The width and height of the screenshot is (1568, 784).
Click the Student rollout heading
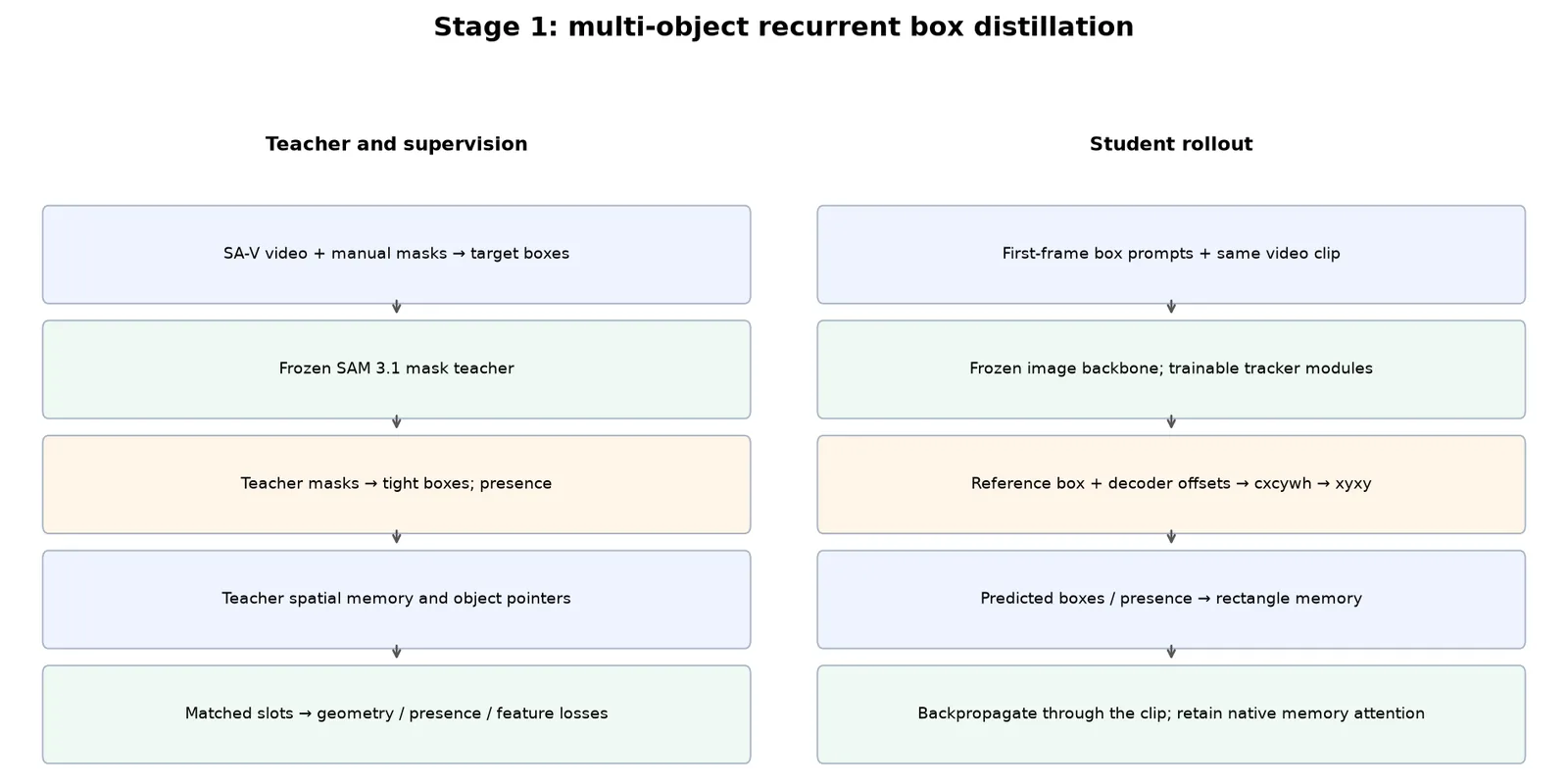(1171, 144)
